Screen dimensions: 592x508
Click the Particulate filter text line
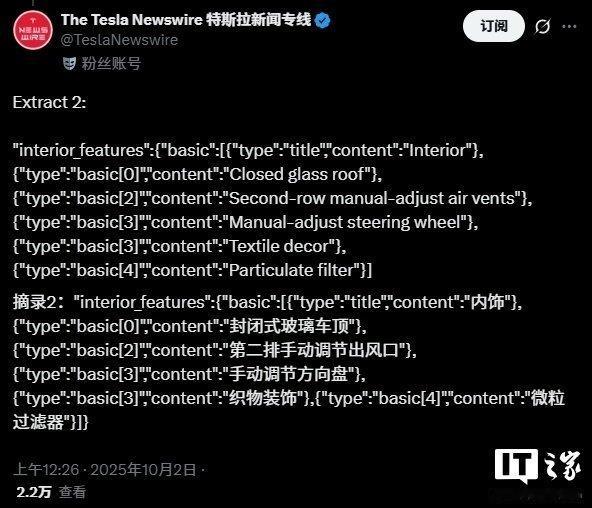coord(193,270)
